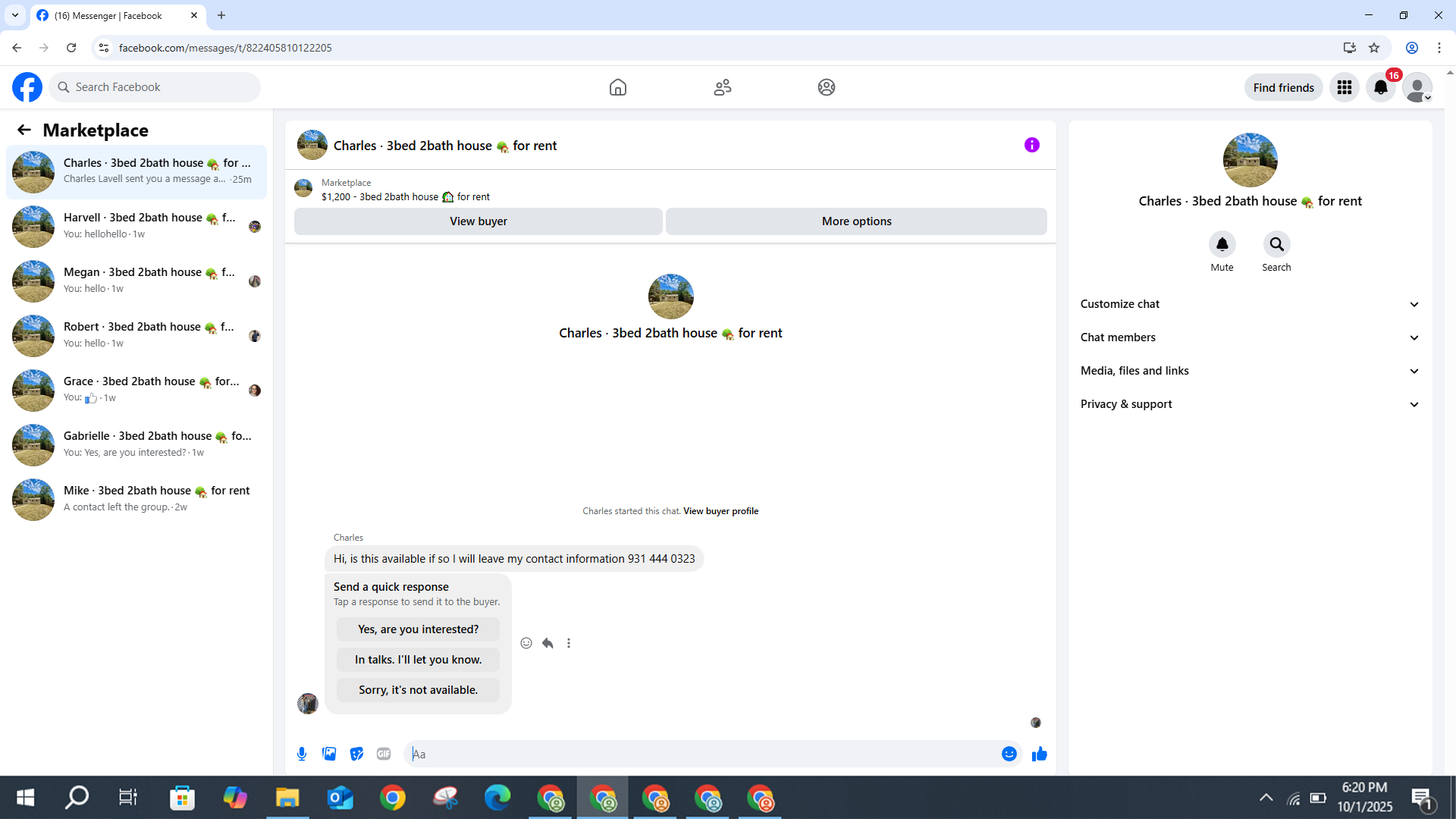The image size is (1456, 819).
Task: Show hidden system tray icons
Action: (x=1266, y=798)
